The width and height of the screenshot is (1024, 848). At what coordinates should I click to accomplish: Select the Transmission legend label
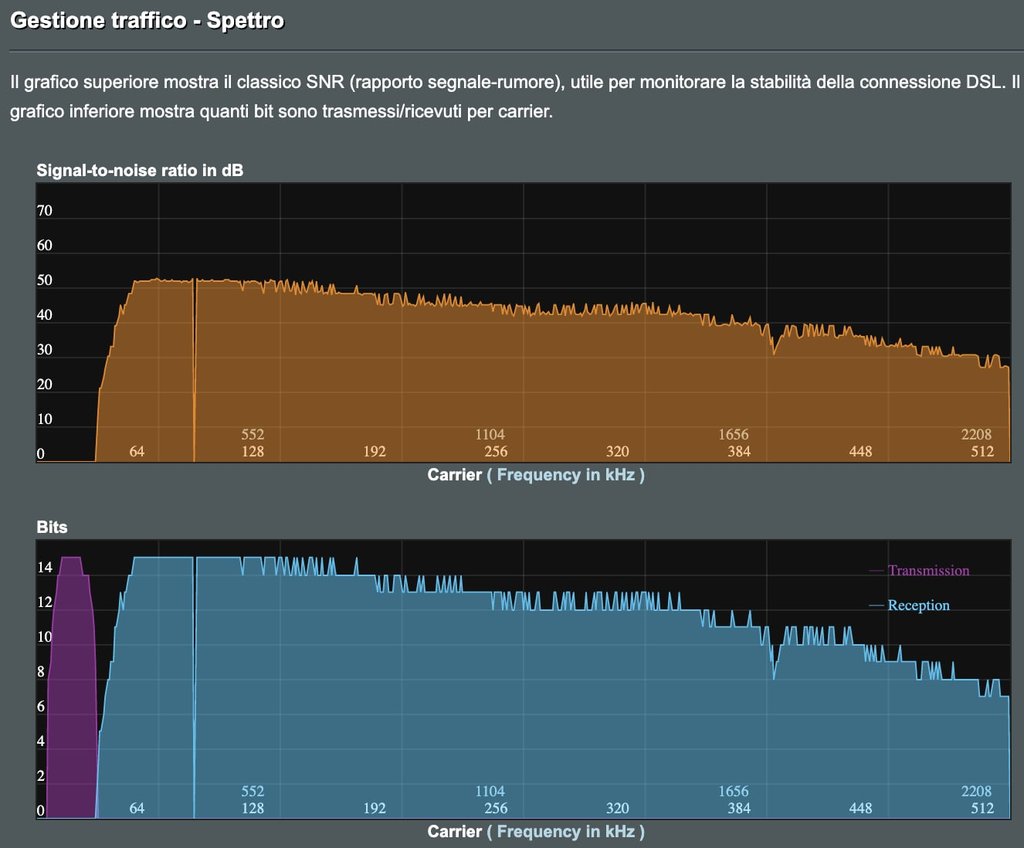[928, 571]
